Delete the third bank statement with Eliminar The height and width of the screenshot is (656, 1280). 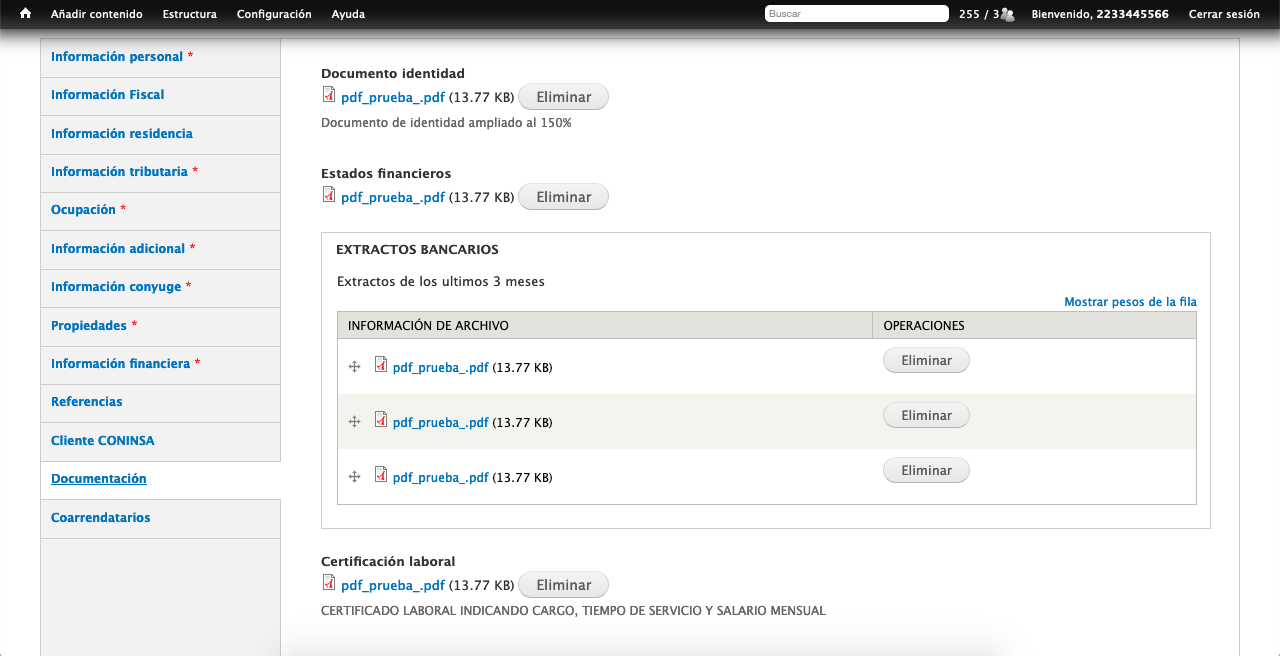(x=926, y=470)
